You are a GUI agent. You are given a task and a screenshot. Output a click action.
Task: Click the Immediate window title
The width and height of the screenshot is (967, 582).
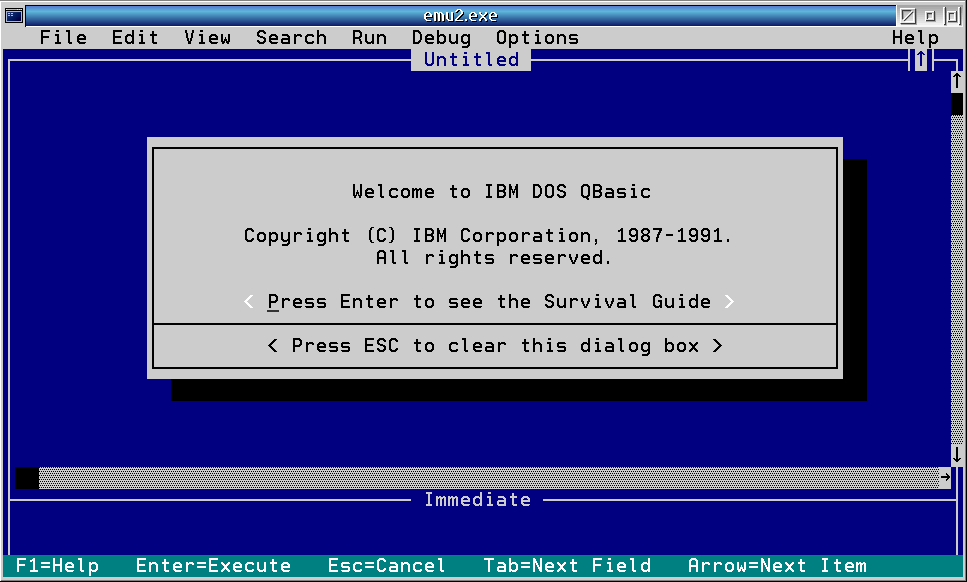(x=477, y=500)
